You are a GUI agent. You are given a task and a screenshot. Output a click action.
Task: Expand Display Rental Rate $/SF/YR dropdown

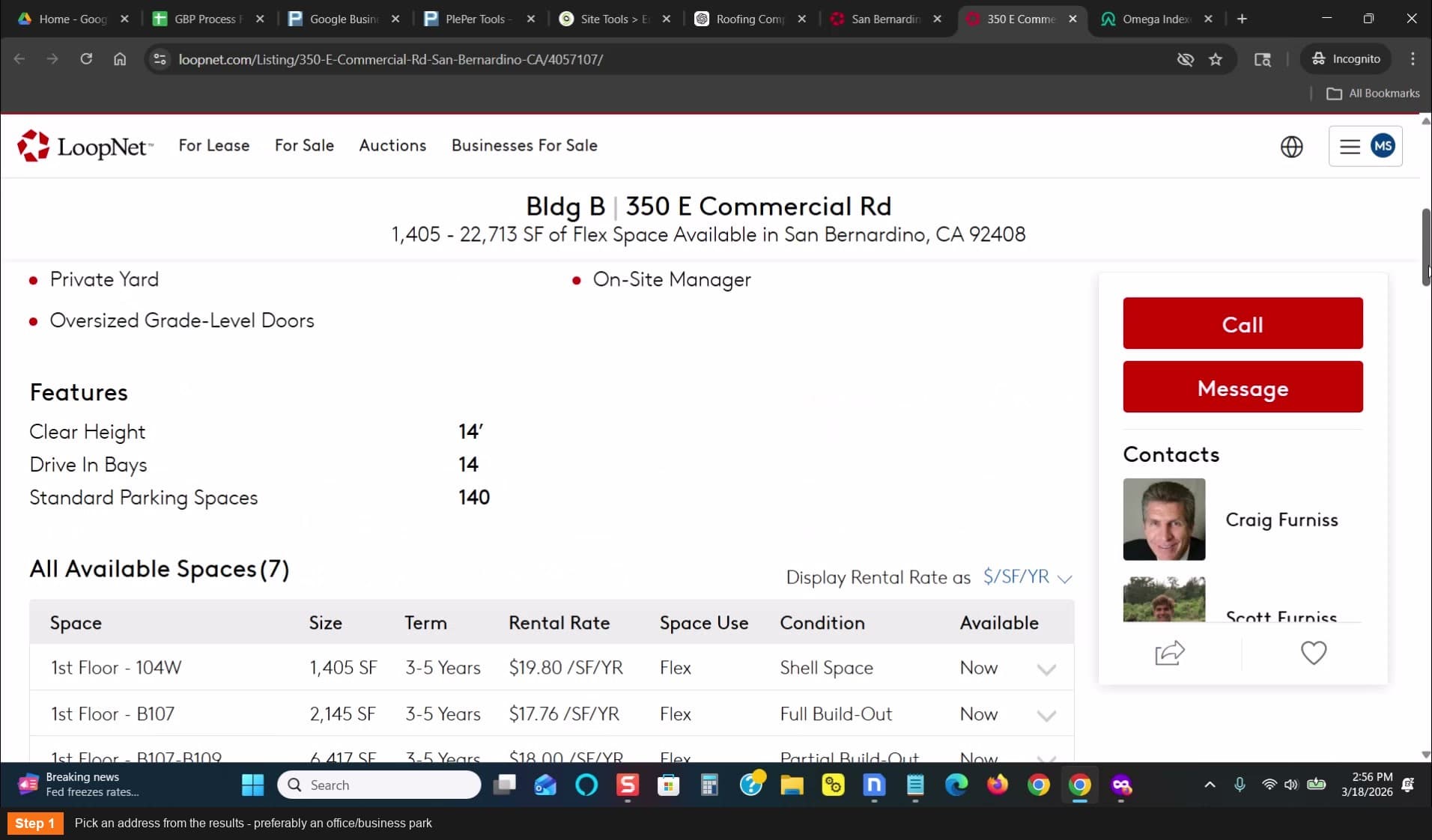click(1028, 577)
